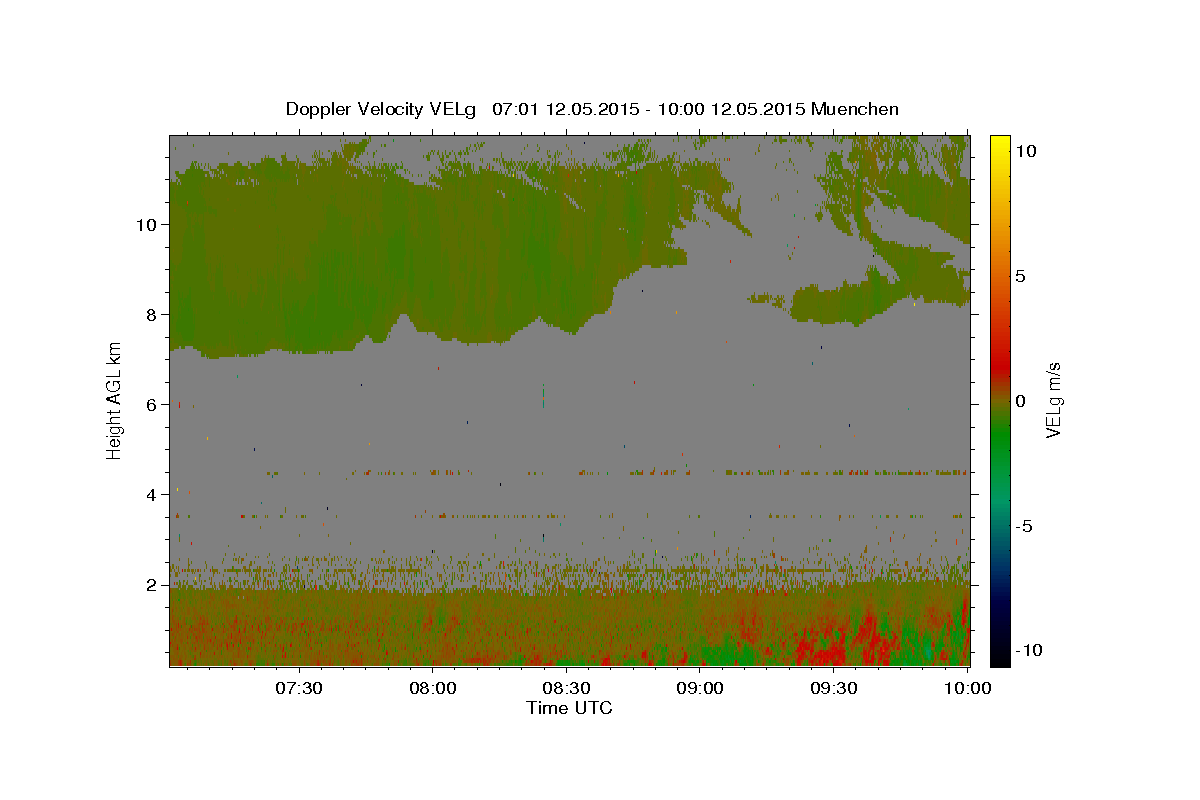Viewport: 1200px width, 800px height.
Task: Click the 'Height AGL km' axis title
Action: pyautogui.click(x=115, y=400)
